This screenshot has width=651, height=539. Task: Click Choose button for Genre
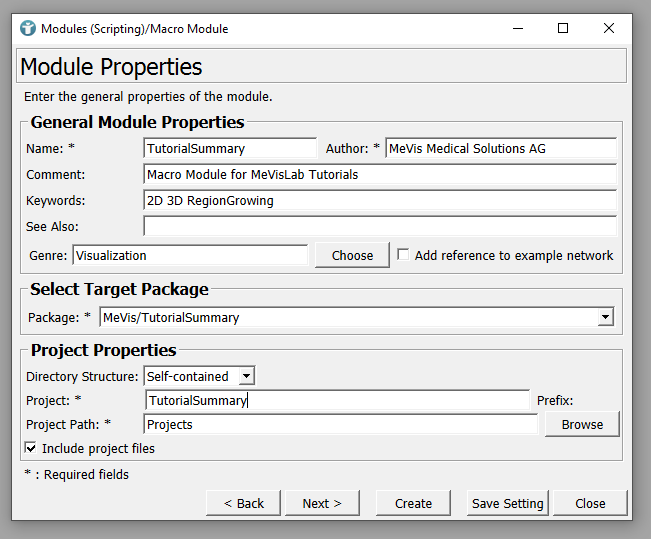tap(352, 255)
